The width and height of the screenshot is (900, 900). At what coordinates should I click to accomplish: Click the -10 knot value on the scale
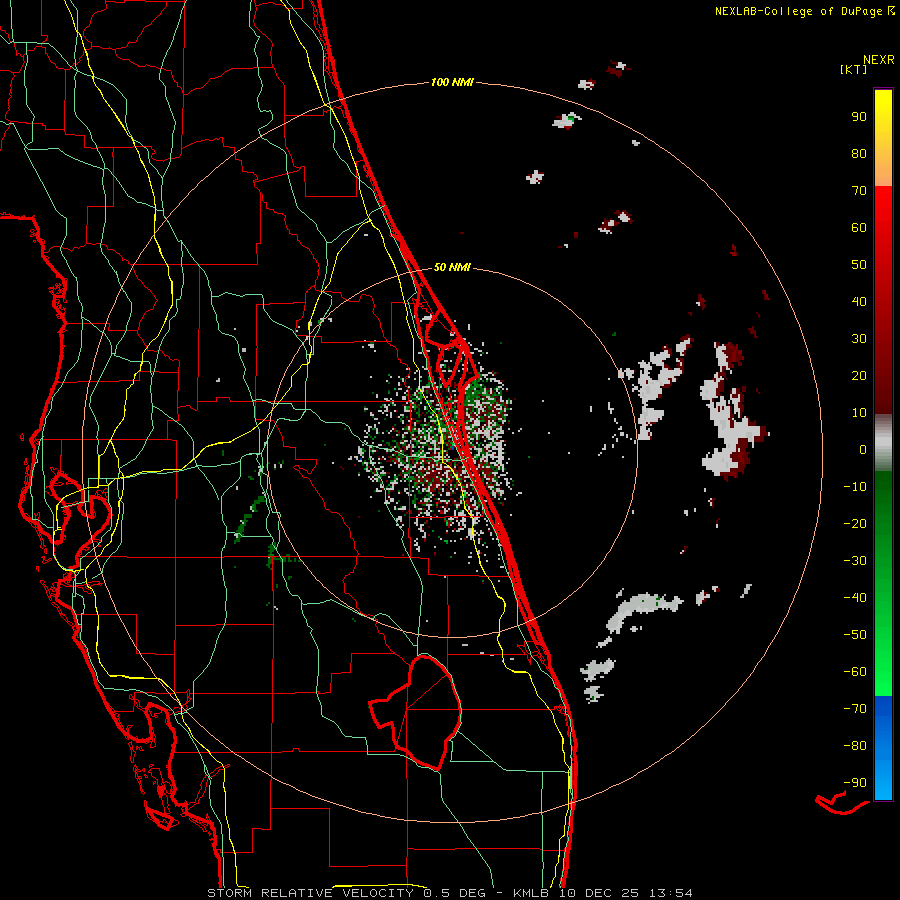pyautogui.click(x=855, y=487)
